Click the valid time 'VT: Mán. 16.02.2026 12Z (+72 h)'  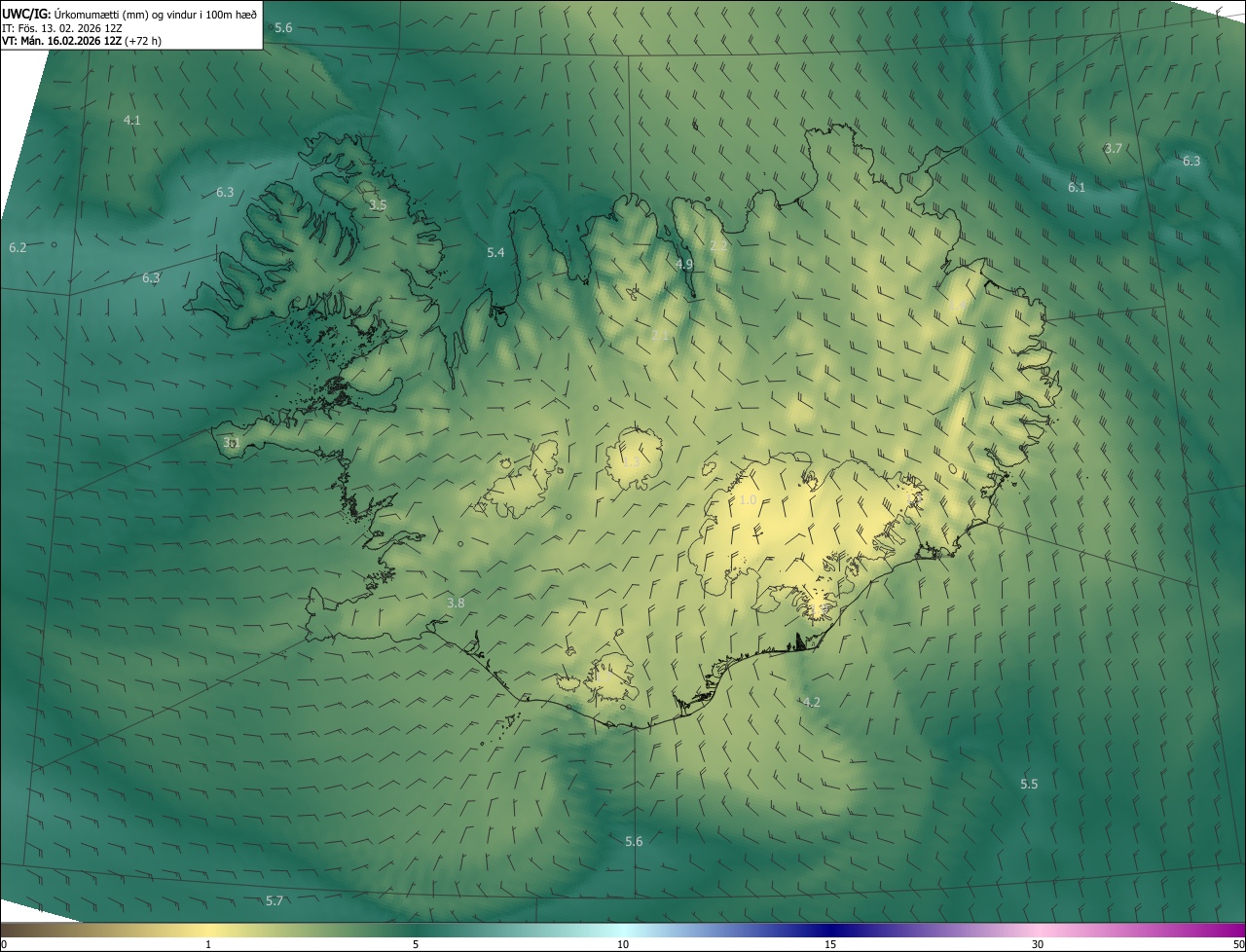[82, 41]
